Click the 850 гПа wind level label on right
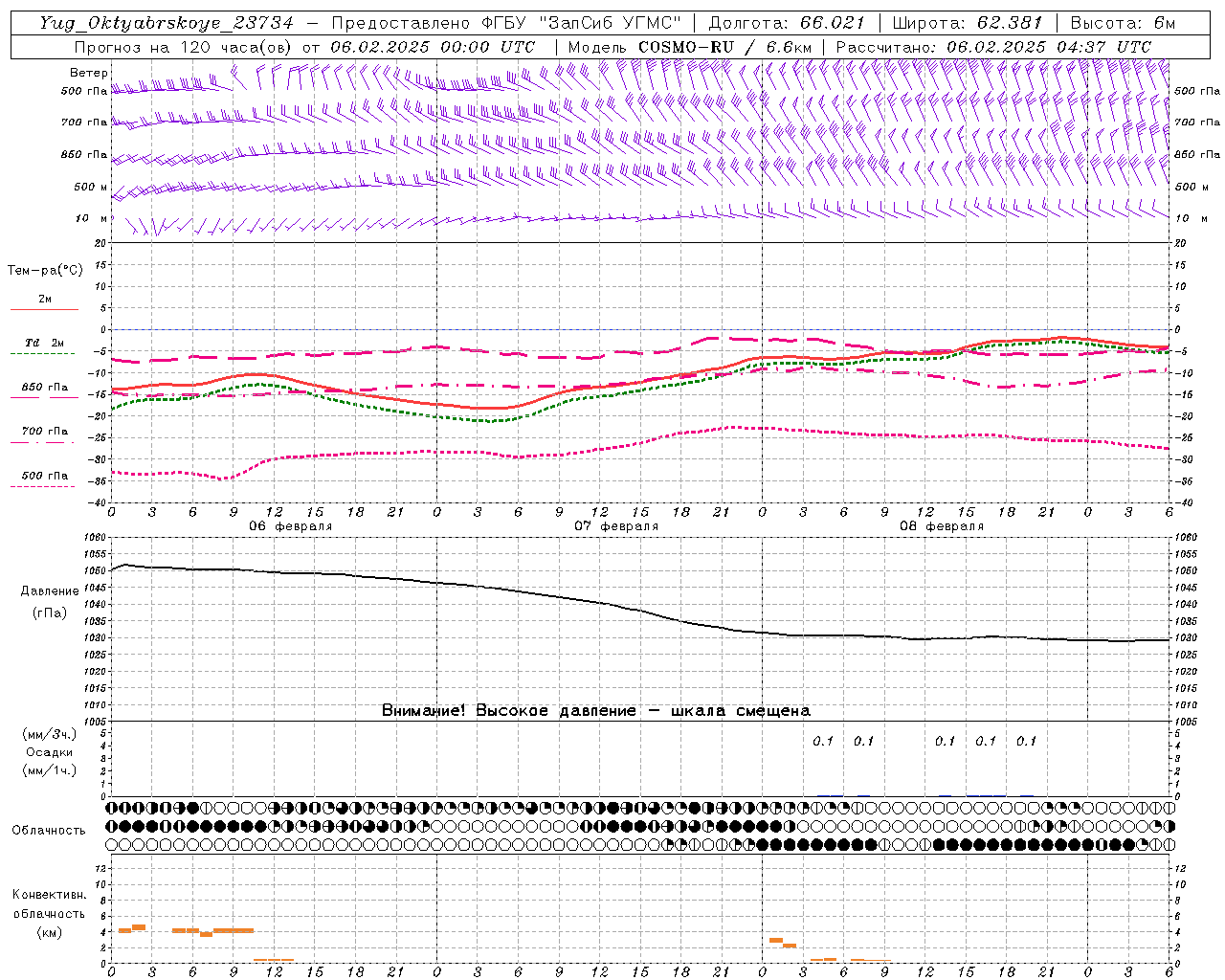The width and height of the screenshot is (1225, 980). tap(1197, 154)
